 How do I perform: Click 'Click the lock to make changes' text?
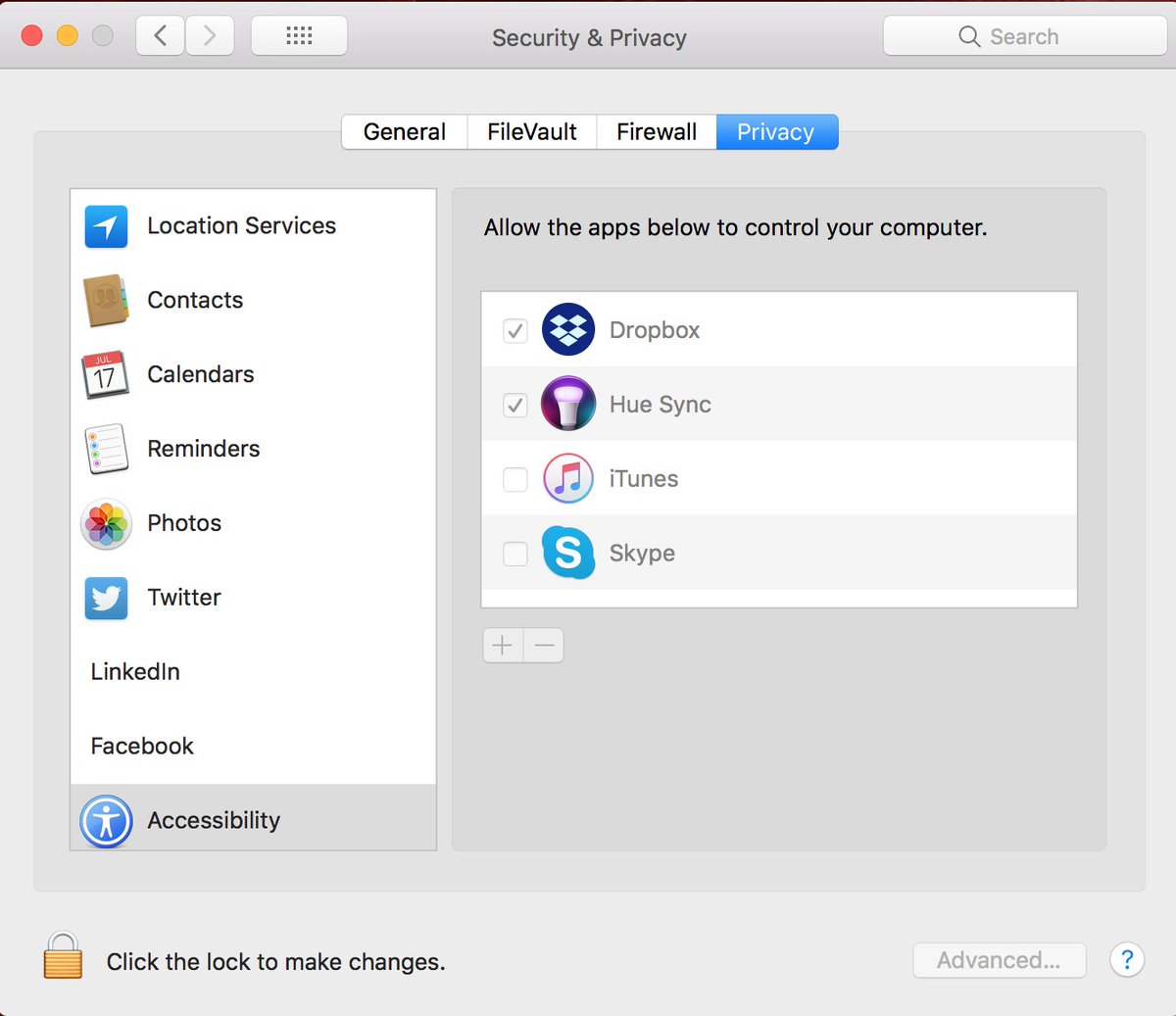click(275, 962)
